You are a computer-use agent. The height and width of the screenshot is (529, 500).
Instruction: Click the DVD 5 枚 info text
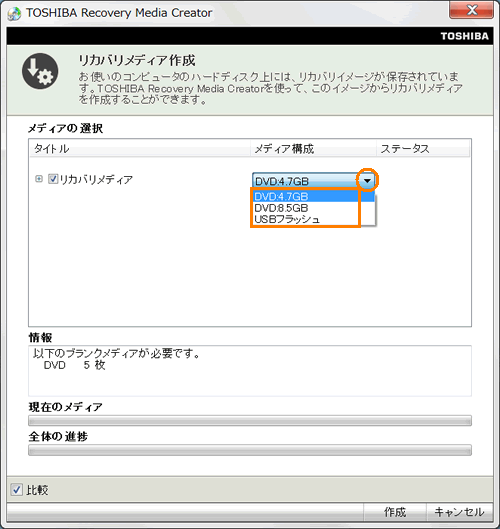click(75, 365)
